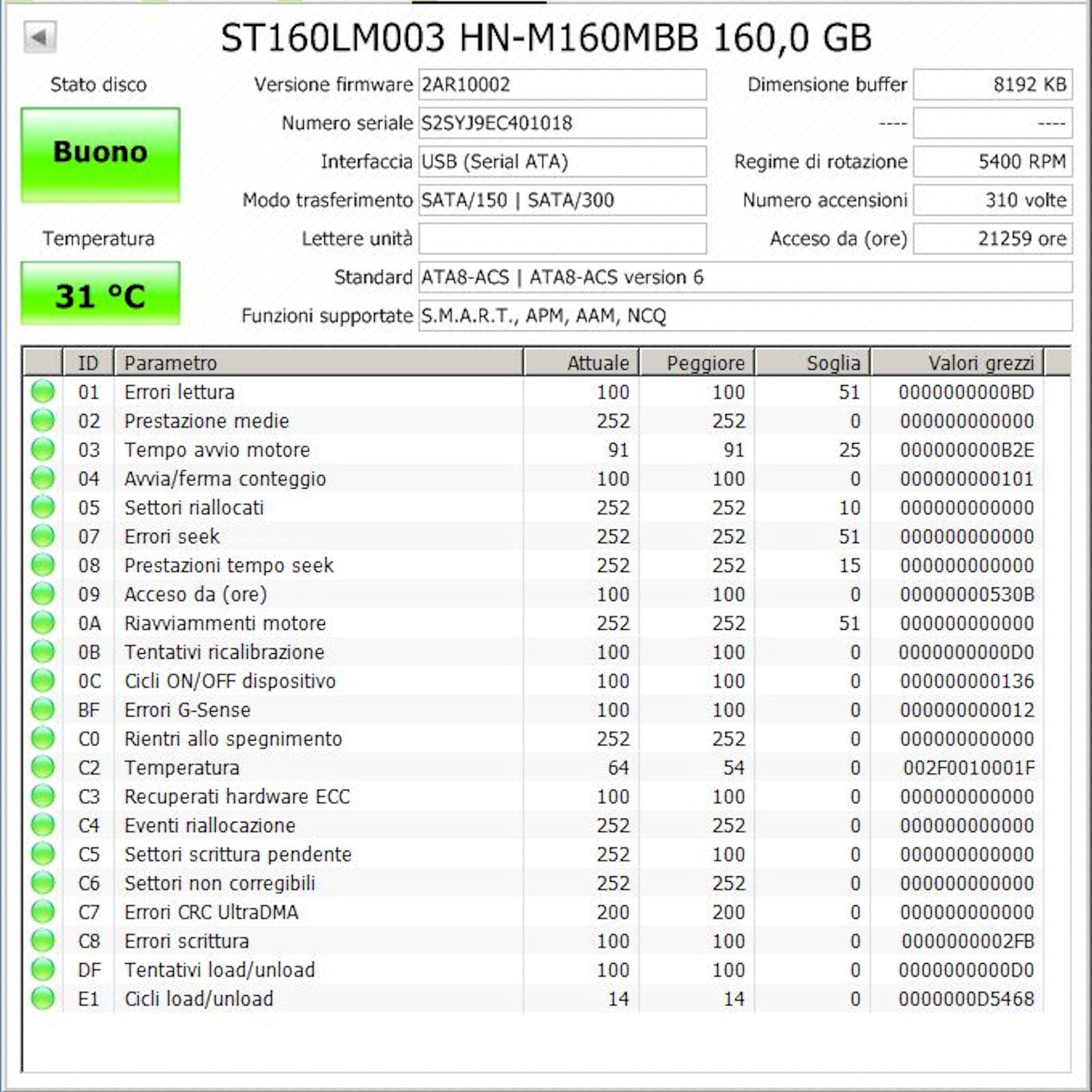Click raw value 00000000530B
Image resolution: width=1092 pixels, height=1092 pixels.
click(967, 594)
